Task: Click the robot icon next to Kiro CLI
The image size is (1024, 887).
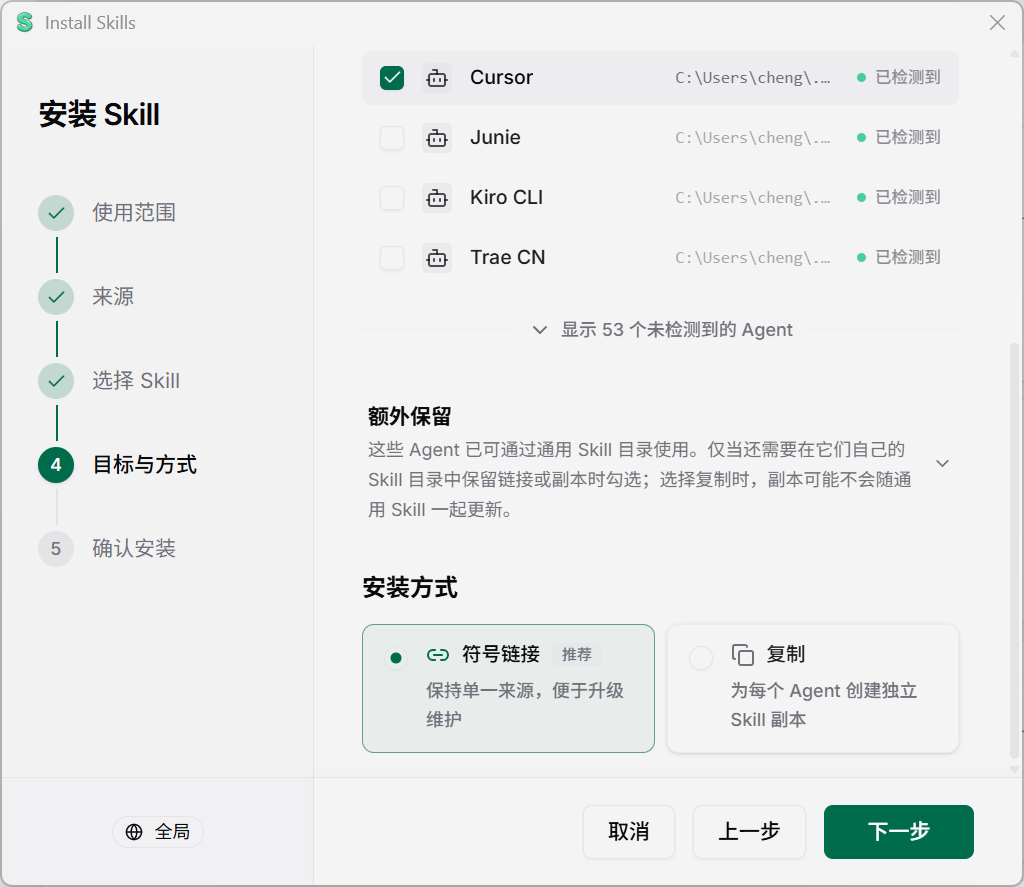Action: [437, 198]
